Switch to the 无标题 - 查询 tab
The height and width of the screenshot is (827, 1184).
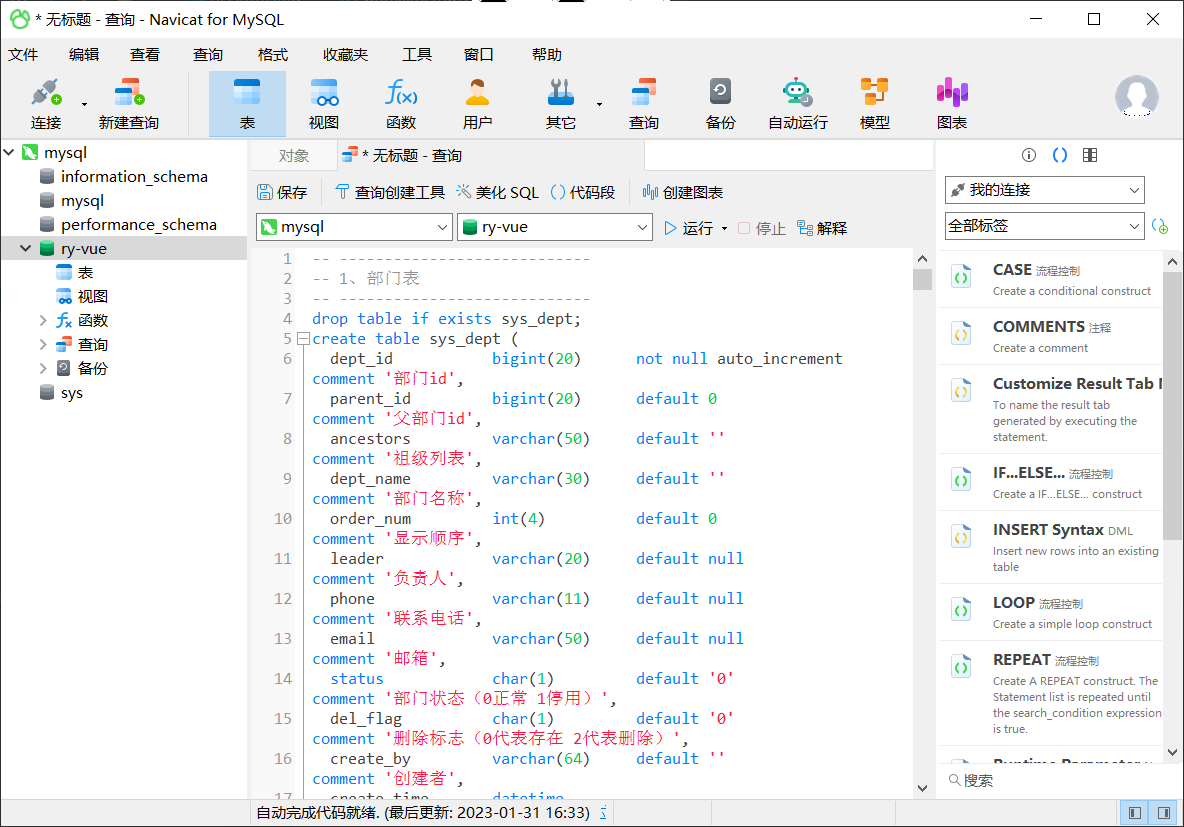pos(492,156)
